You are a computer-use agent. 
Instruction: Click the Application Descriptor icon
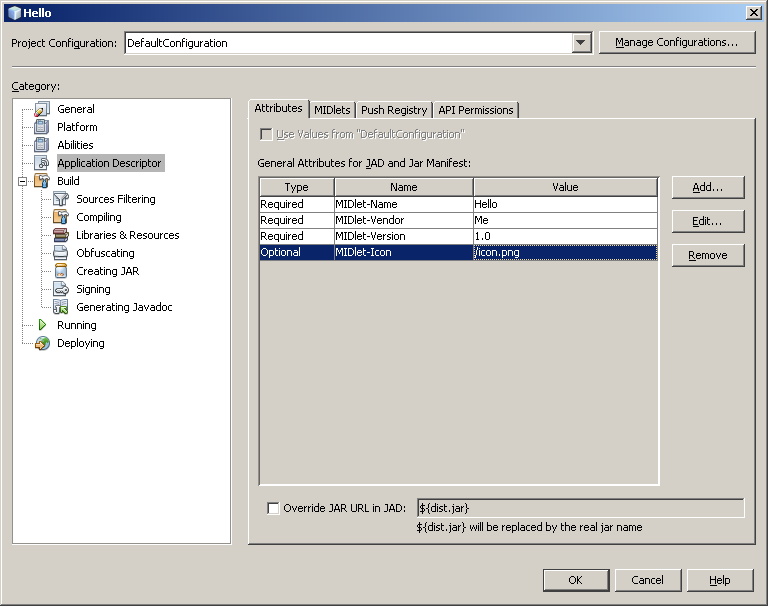click(42, 163)
